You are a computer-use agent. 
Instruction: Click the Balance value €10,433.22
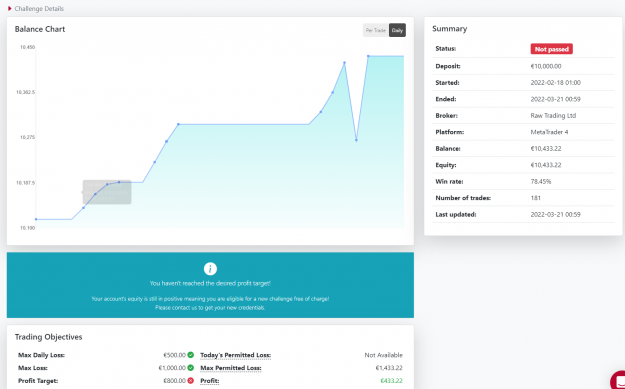click(x=546, y=148)
